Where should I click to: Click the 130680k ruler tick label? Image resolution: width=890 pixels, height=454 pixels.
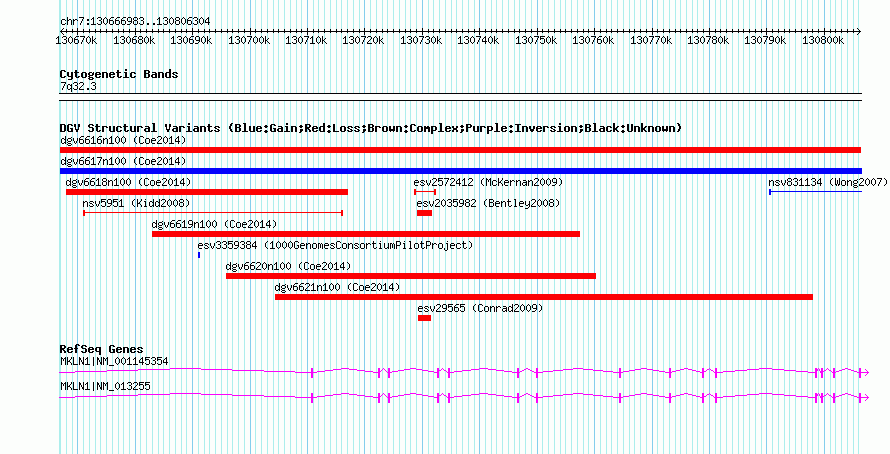tap(135, 40)
